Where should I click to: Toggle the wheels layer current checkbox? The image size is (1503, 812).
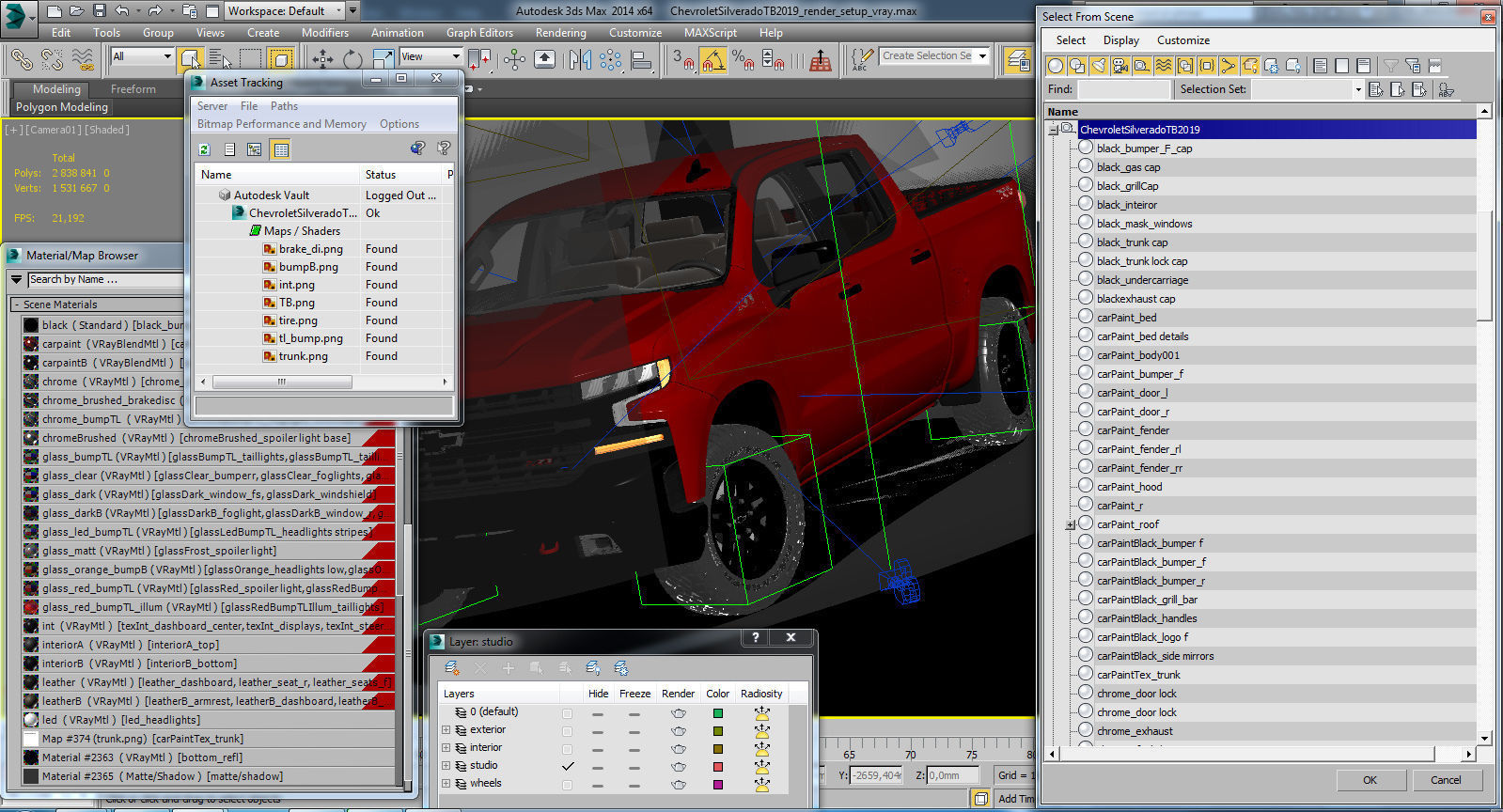[x=567, y=785]
